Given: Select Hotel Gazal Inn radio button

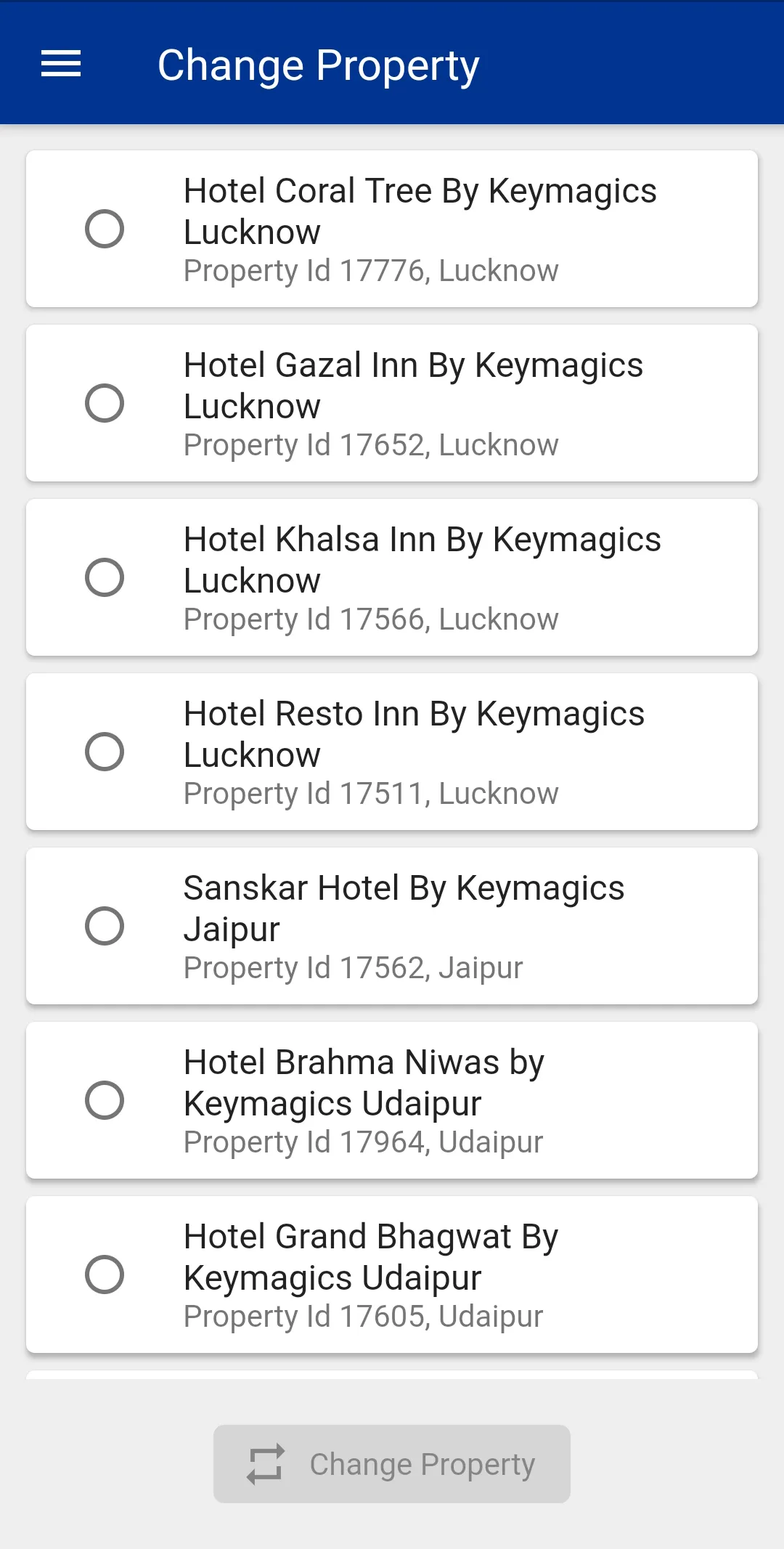Looking at the screenshot, I should pos(105,403).
